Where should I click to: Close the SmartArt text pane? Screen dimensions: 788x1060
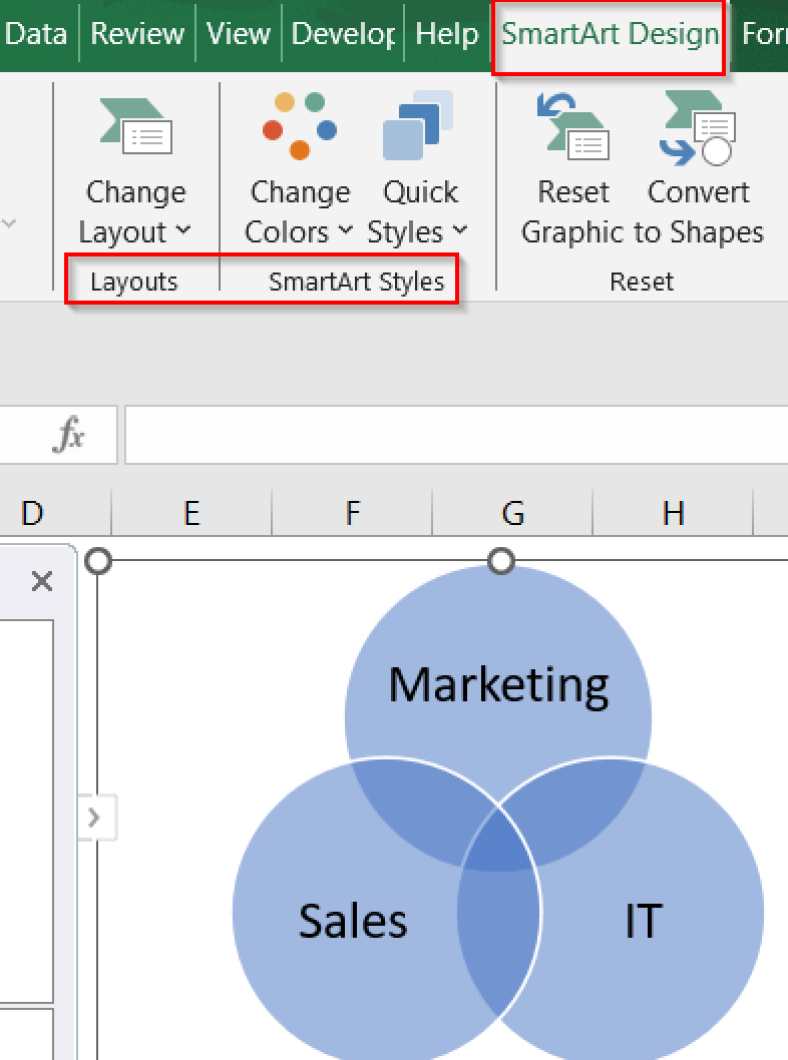point(41,581)
